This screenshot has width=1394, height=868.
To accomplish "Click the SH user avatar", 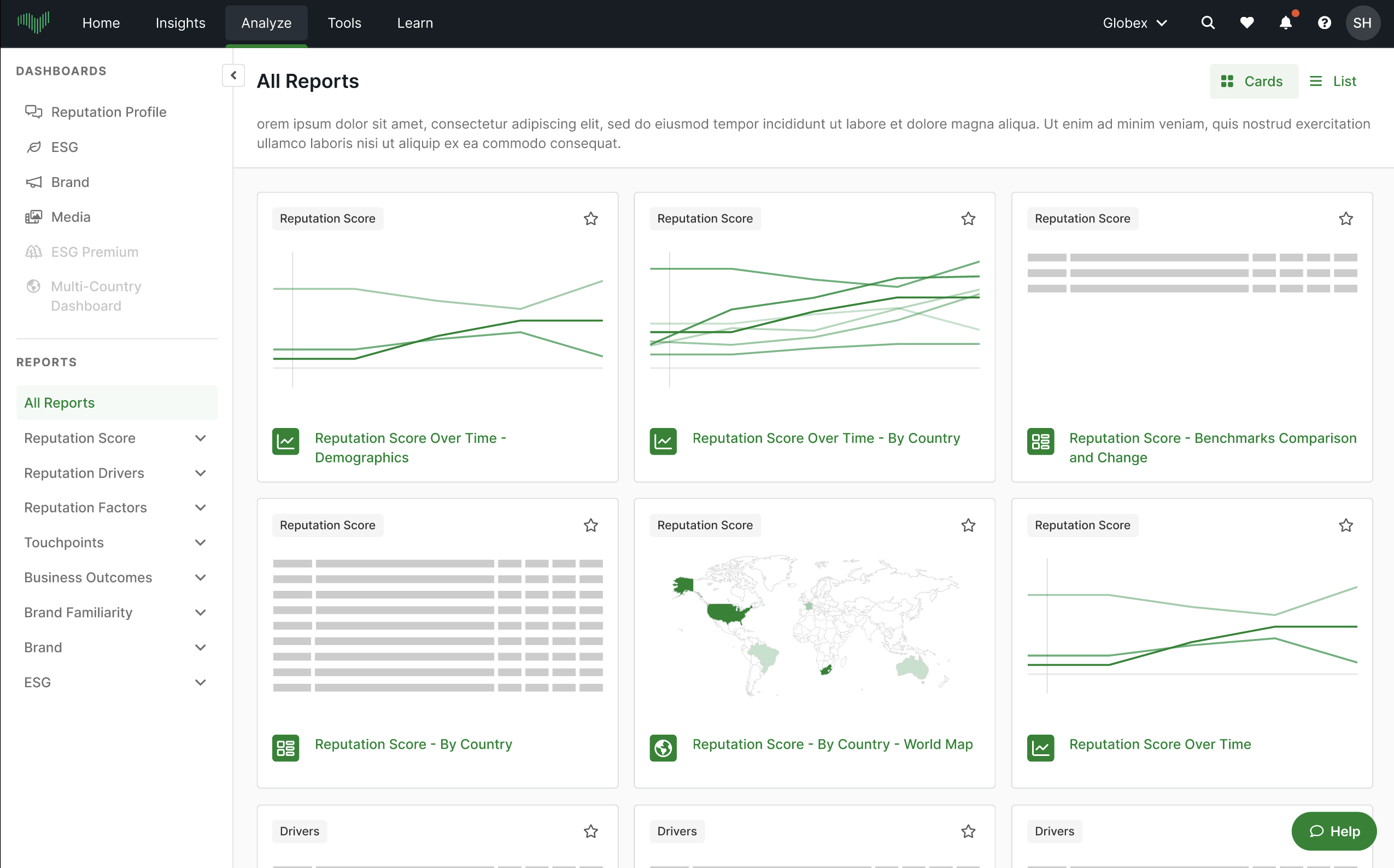I will tap(1362, 23).
